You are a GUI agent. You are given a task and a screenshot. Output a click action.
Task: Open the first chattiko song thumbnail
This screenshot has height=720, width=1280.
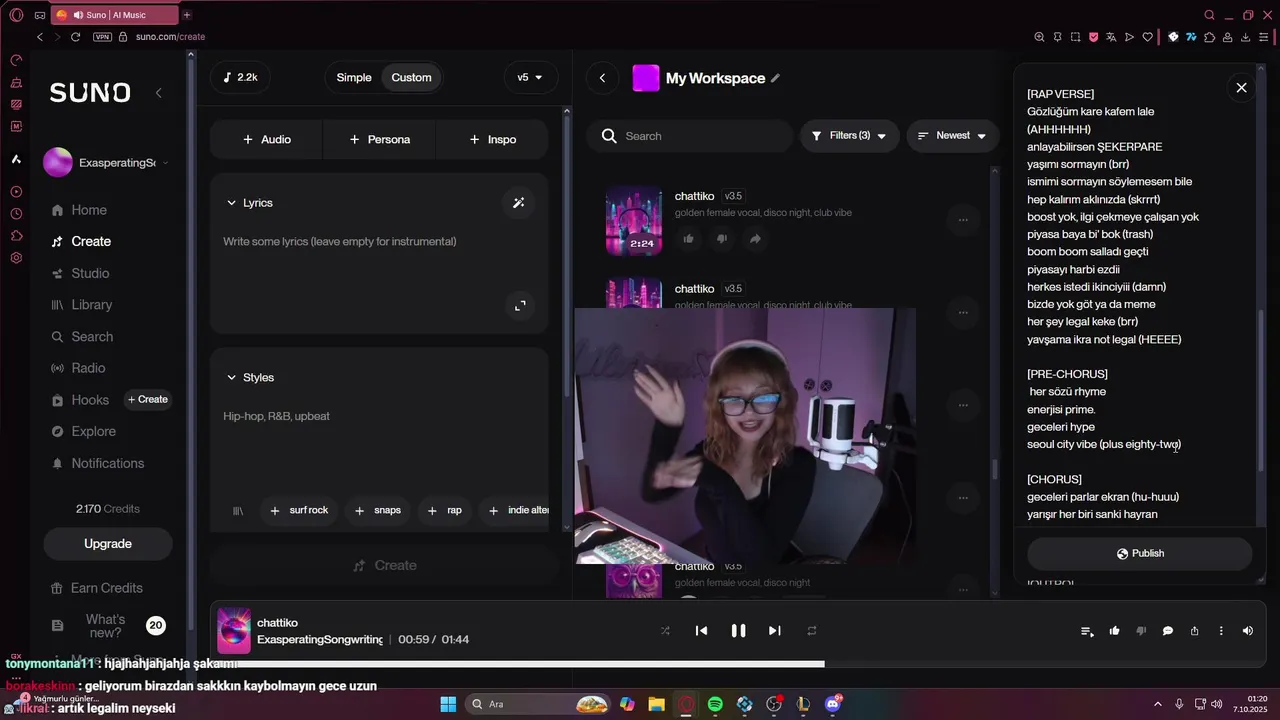coord(634,220)
